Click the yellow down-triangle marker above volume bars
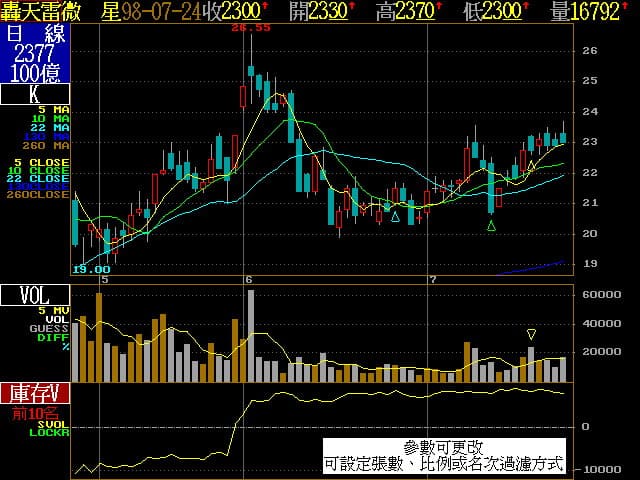The height and width of the screenshot is (480, 640). [531, 334]
